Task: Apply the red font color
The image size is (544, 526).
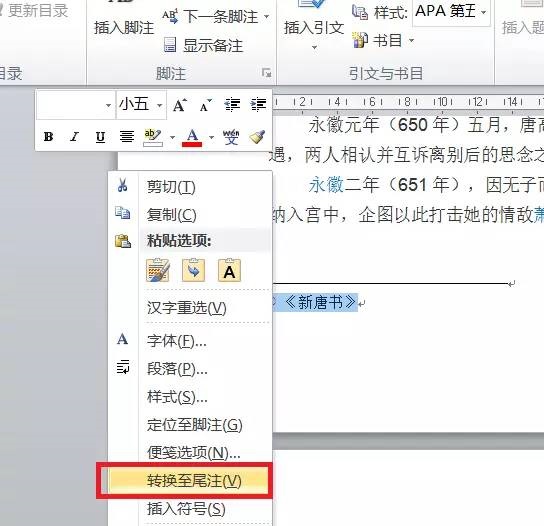Action: pyautogui.click(x=192, y=137)
